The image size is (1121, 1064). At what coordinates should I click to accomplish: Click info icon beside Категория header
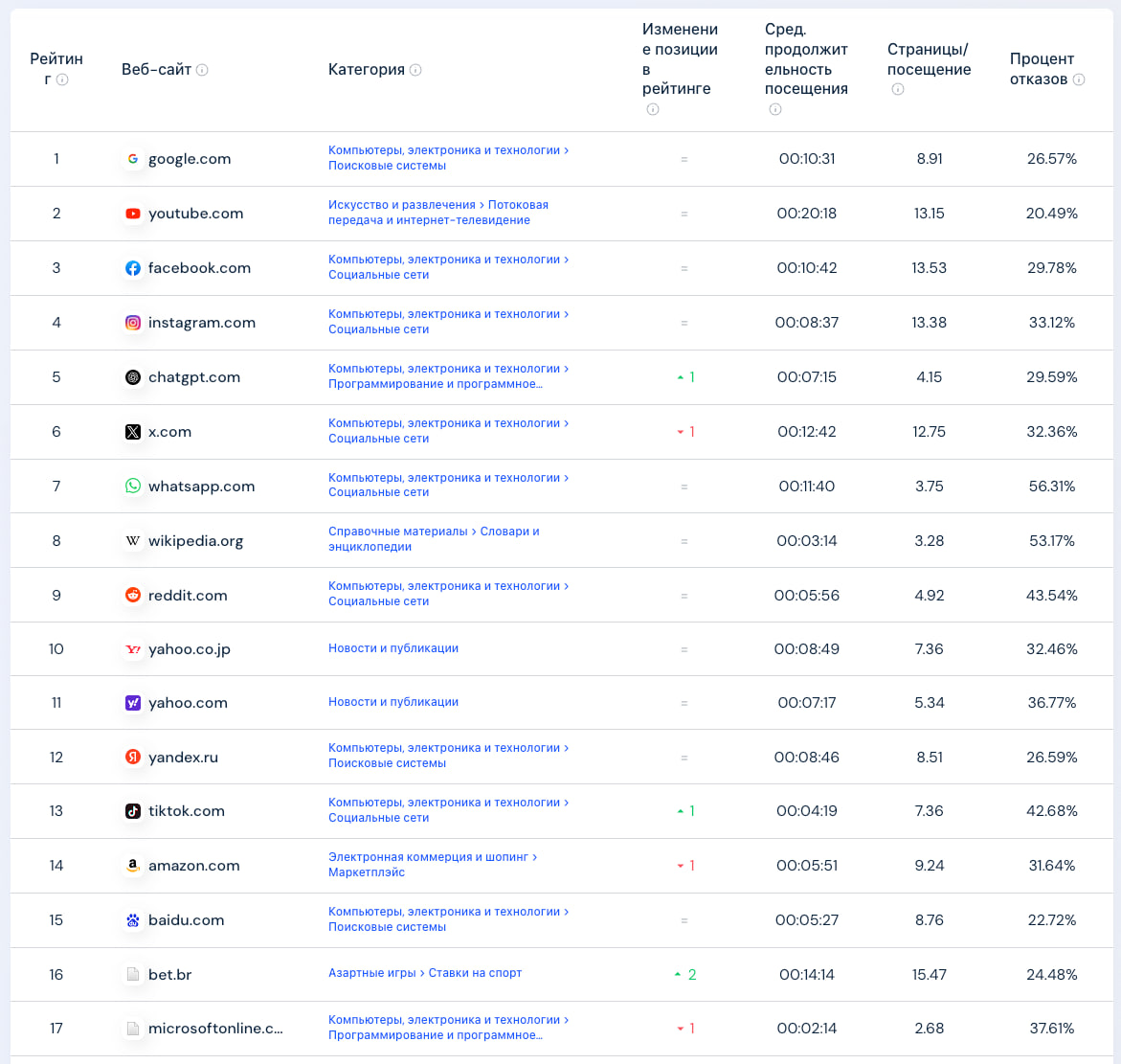coord(415,70)
